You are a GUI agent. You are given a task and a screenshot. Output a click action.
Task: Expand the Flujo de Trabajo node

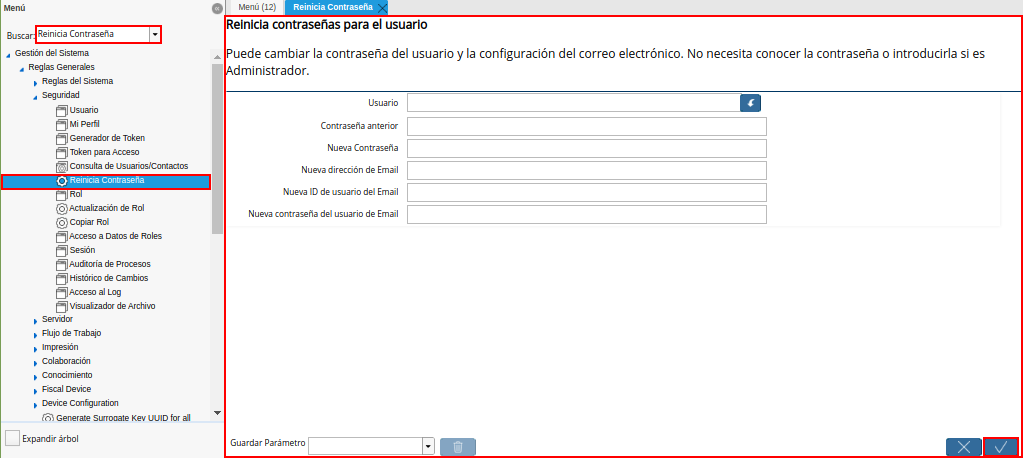(35, 334)
